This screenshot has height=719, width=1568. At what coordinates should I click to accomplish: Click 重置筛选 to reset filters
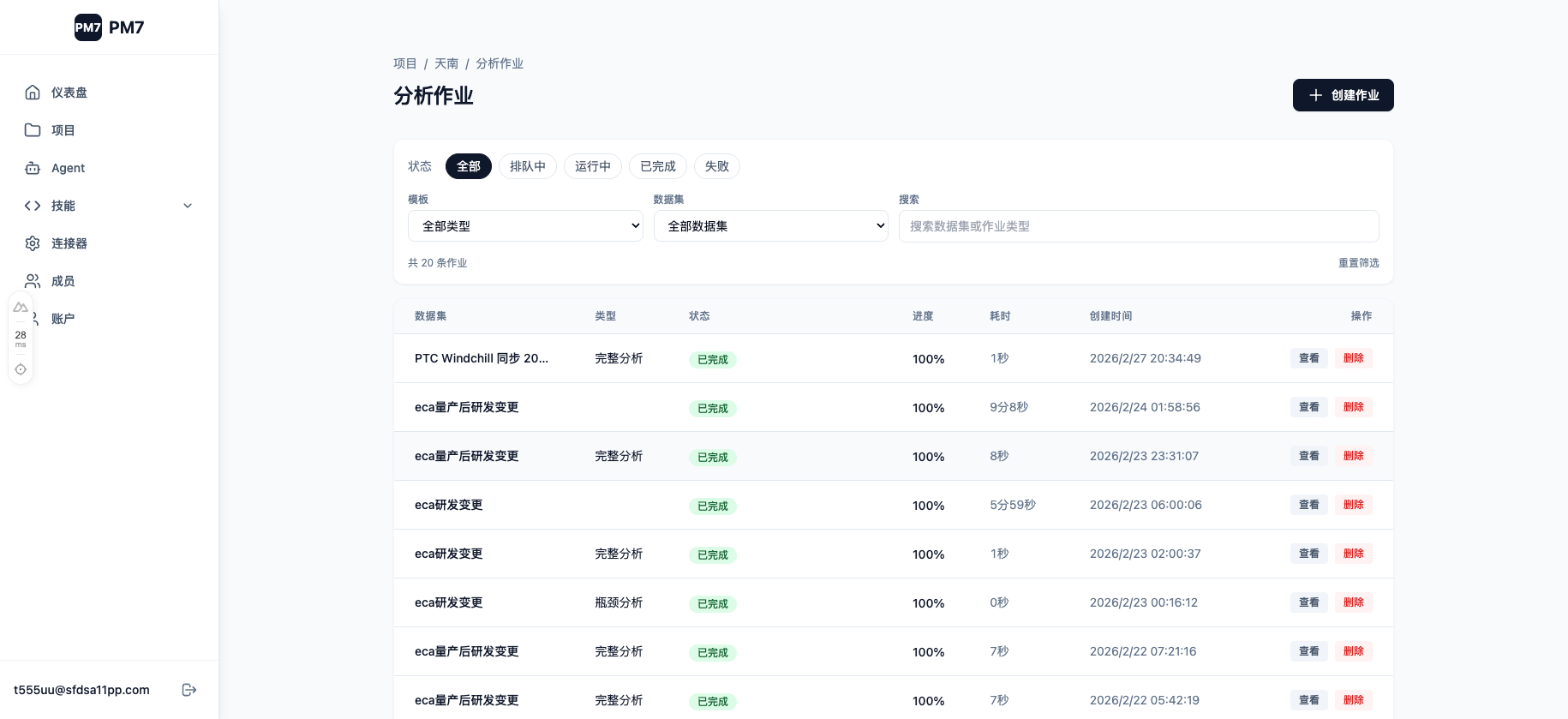click(x=1359, y=263)
